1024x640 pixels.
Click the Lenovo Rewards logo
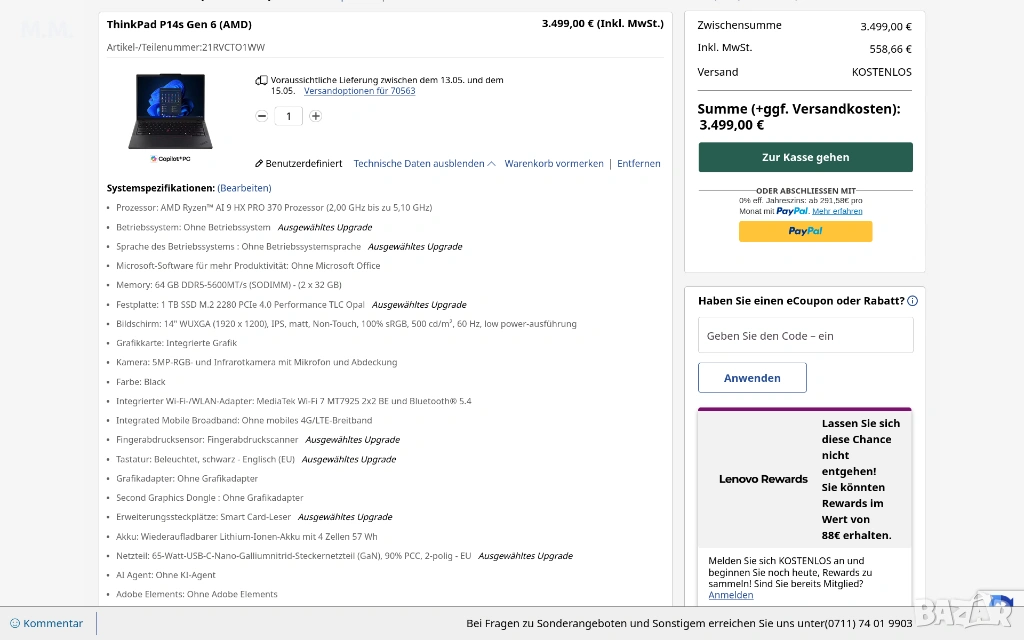click(763, 479)
